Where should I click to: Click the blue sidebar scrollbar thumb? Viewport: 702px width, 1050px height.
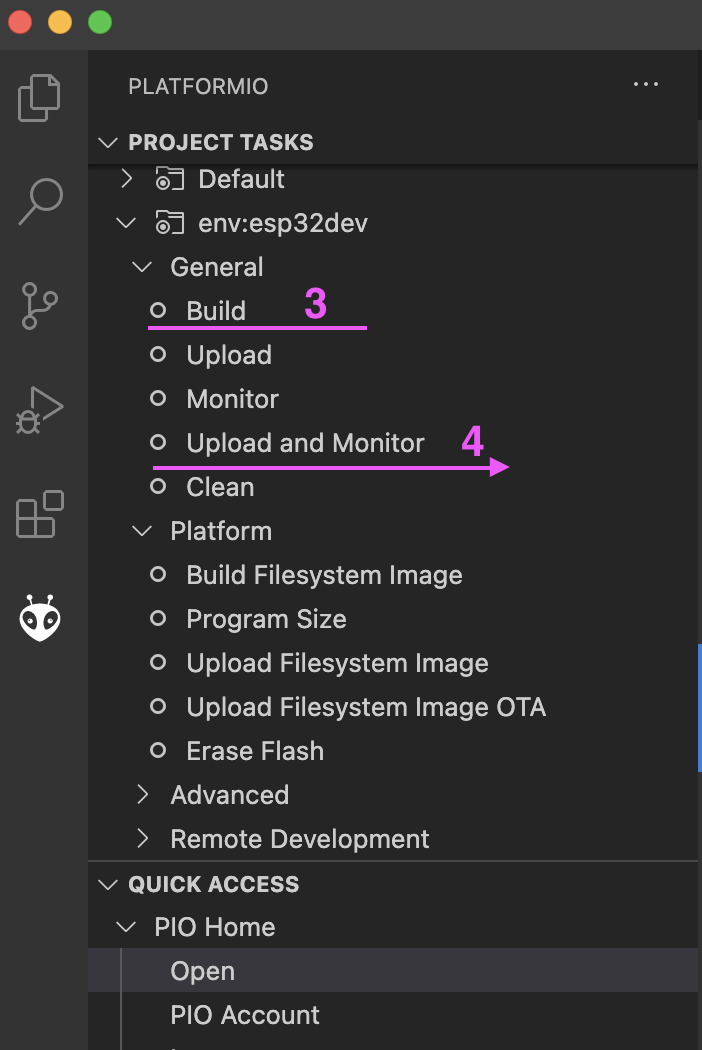tap(699, 708)
